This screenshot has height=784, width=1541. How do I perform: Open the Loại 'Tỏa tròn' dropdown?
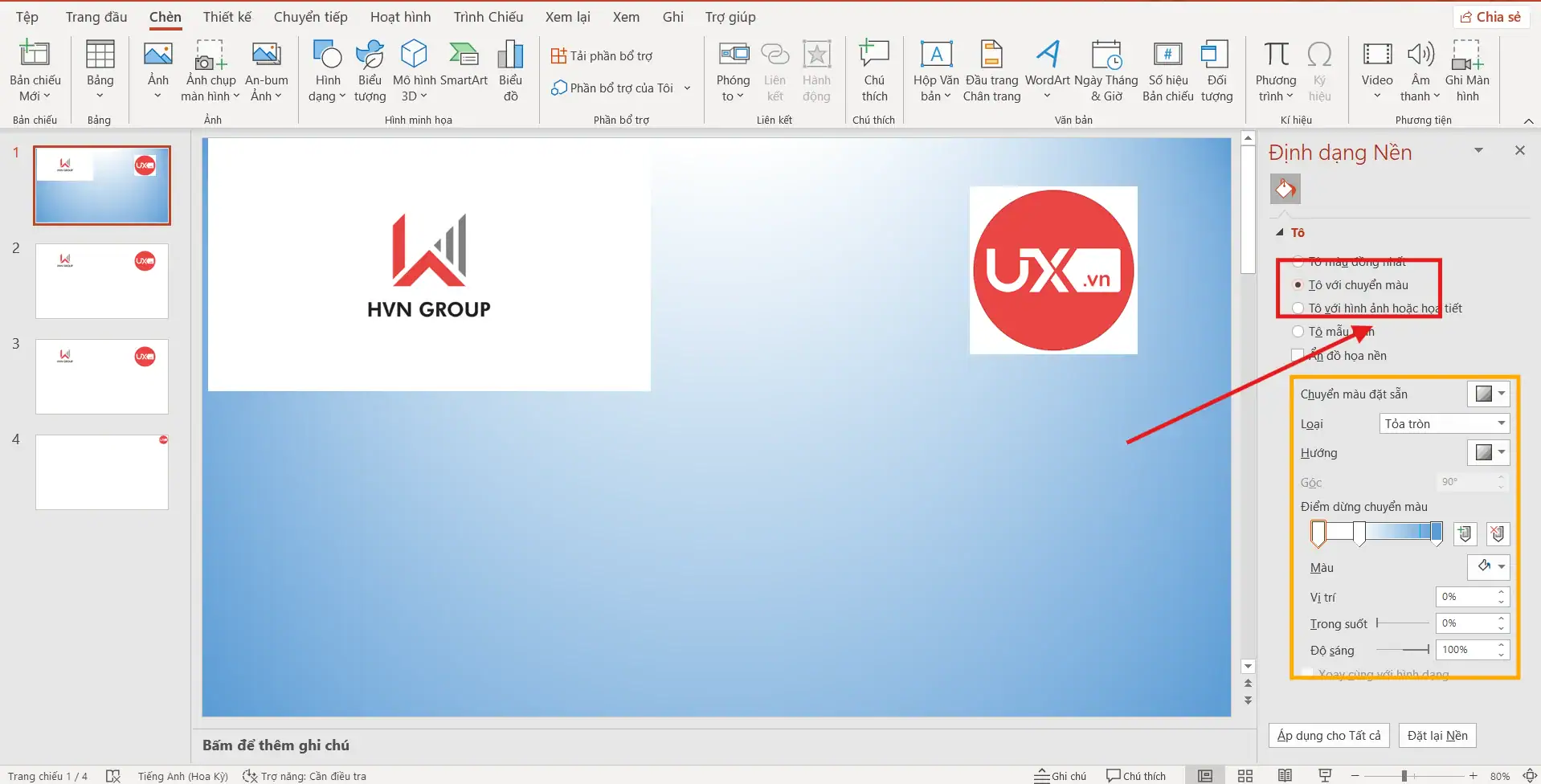click(x=1444, y=424)
